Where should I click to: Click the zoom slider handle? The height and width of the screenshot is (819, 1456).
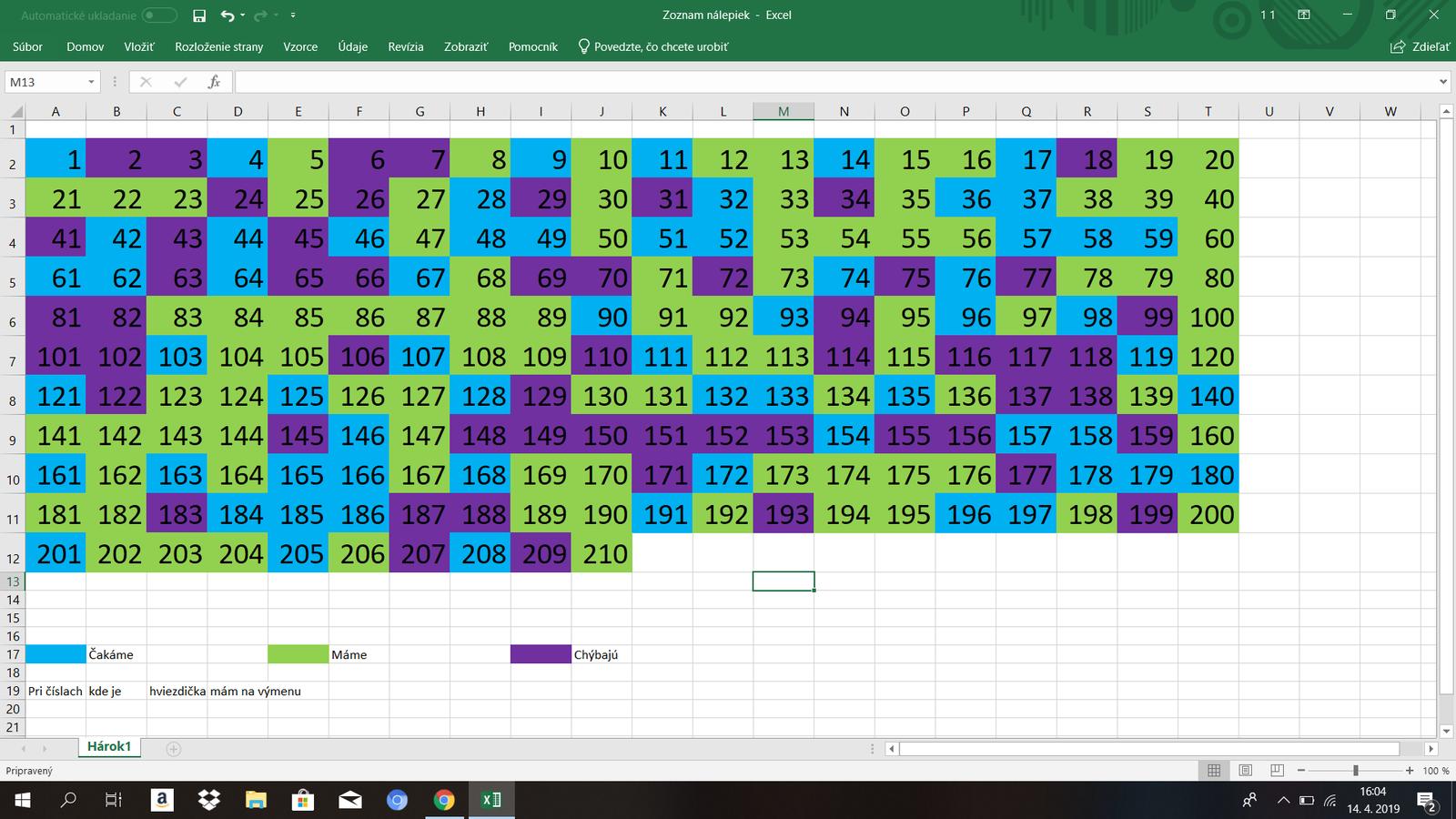(1355, 771)
